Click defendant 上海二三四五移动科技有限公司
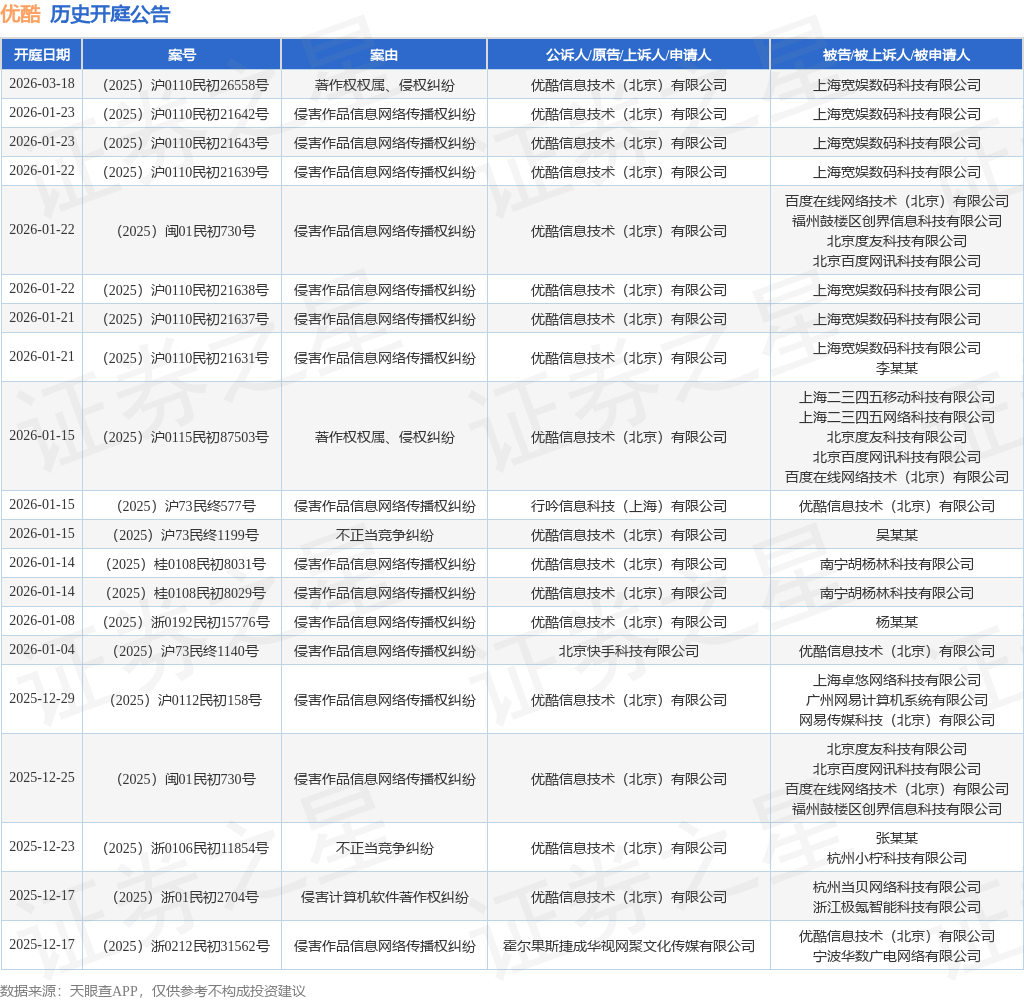The image size is (1024, 1000). tap(897, 397)
